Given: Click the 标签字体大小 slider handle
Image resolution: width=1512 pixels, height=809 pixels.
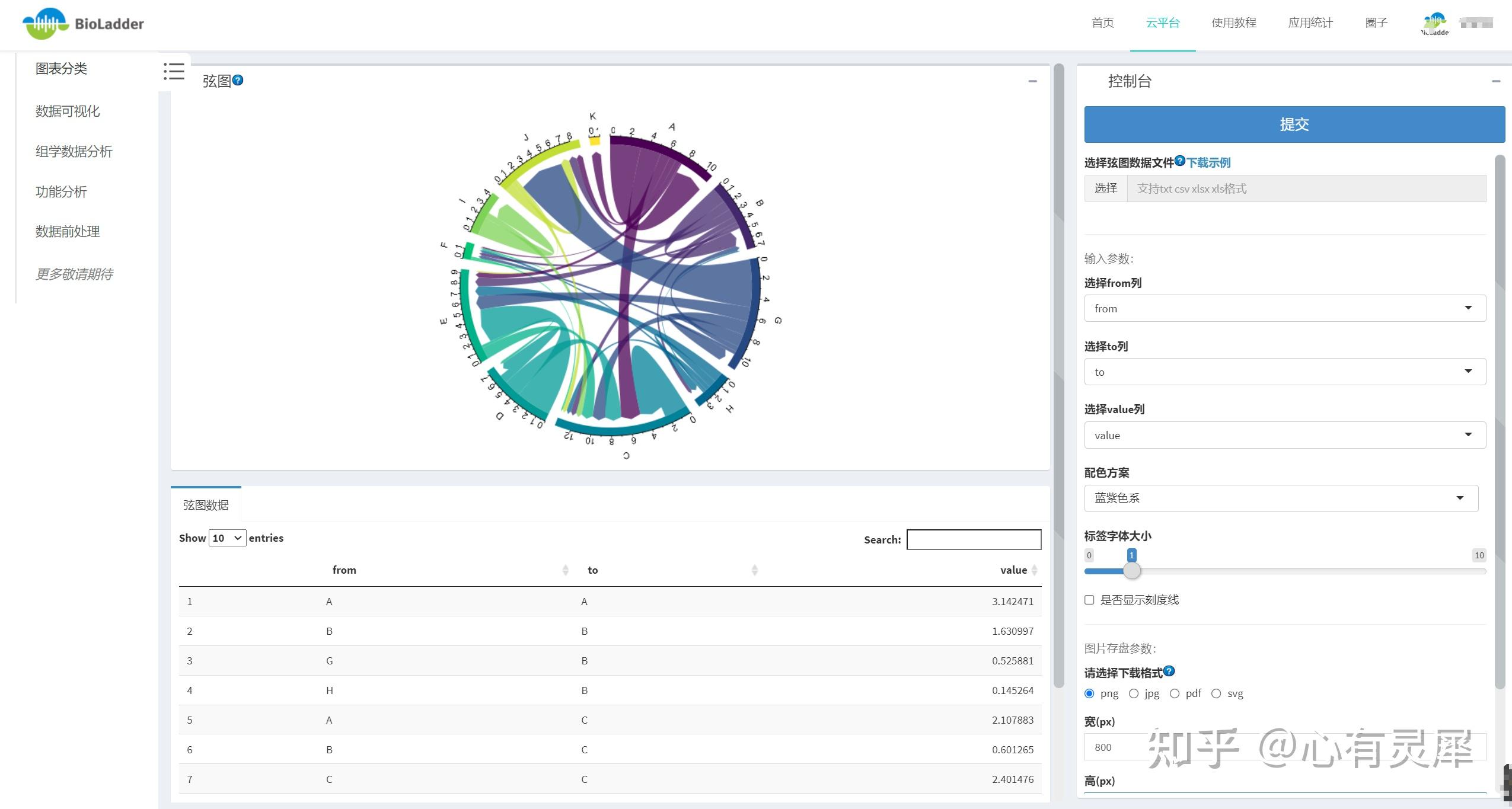Looking at the screenshot, I should (x=1131, y=571).
